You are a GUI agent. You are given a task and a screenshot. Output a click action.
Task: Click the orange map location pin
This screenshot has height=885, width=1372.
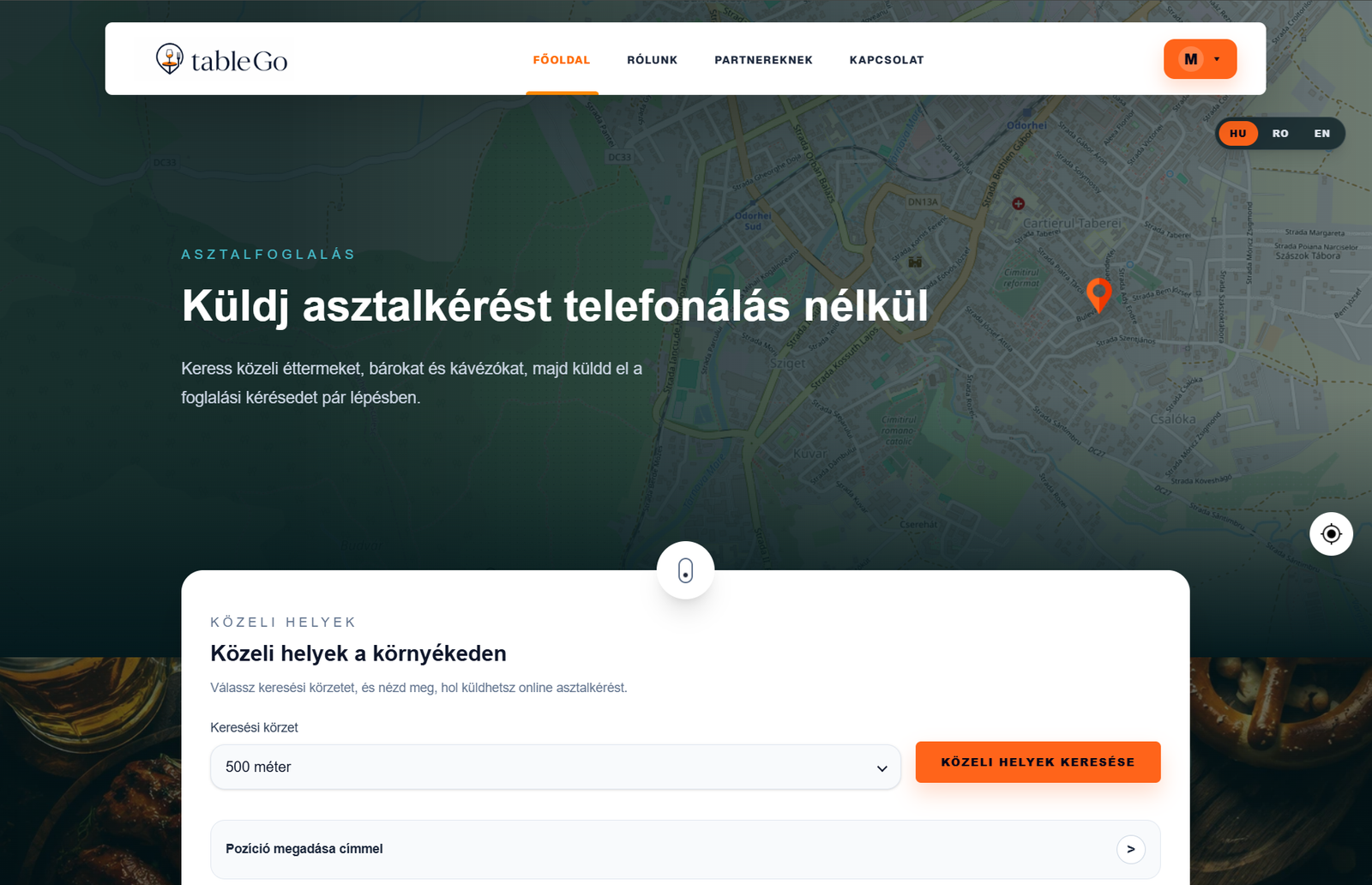pyautogui.click(x=1098, y=294)
